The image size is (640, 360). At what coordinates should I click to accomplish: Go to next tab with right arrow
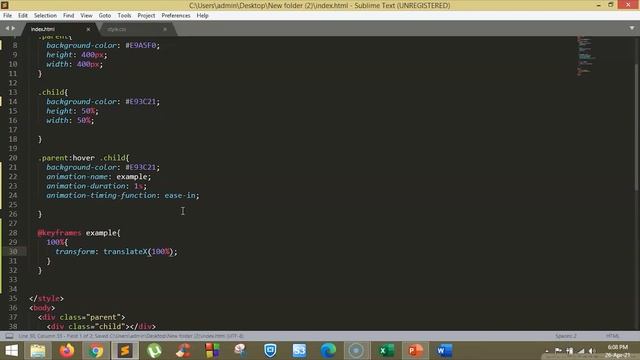[x=13, y=29]
